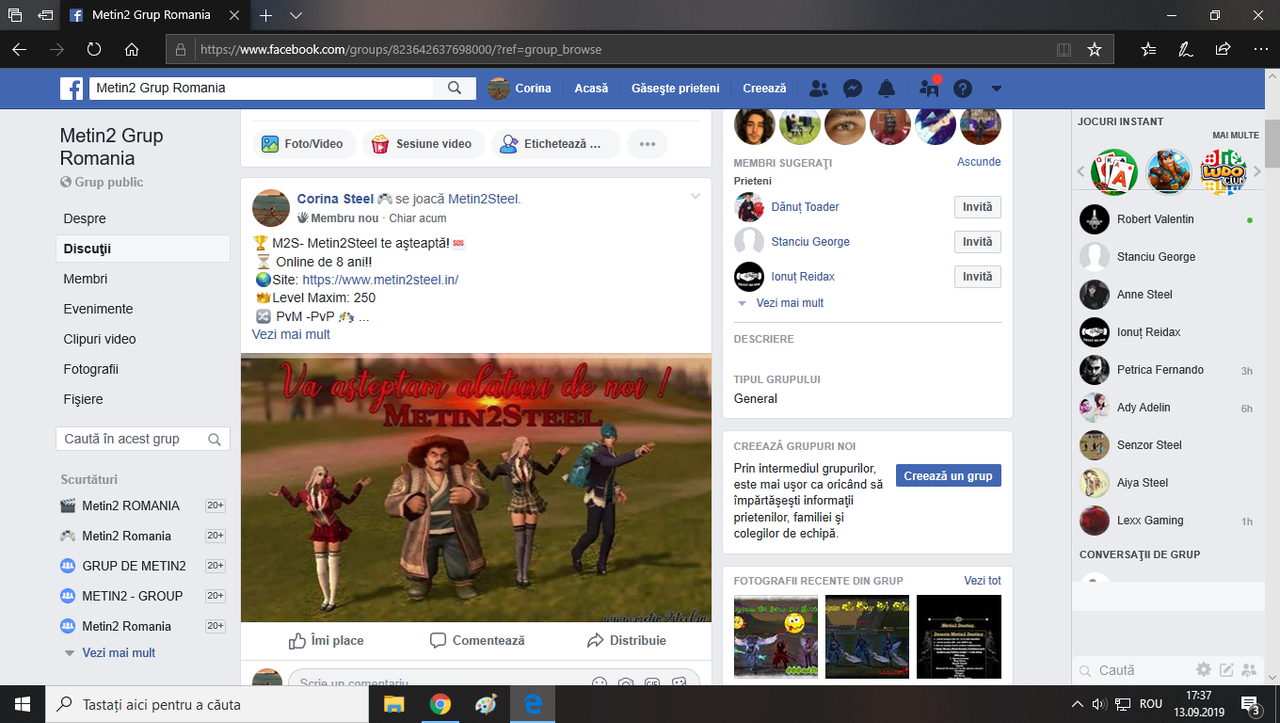
Task: Open the Windows Start menu
Action: click(22, 704)
